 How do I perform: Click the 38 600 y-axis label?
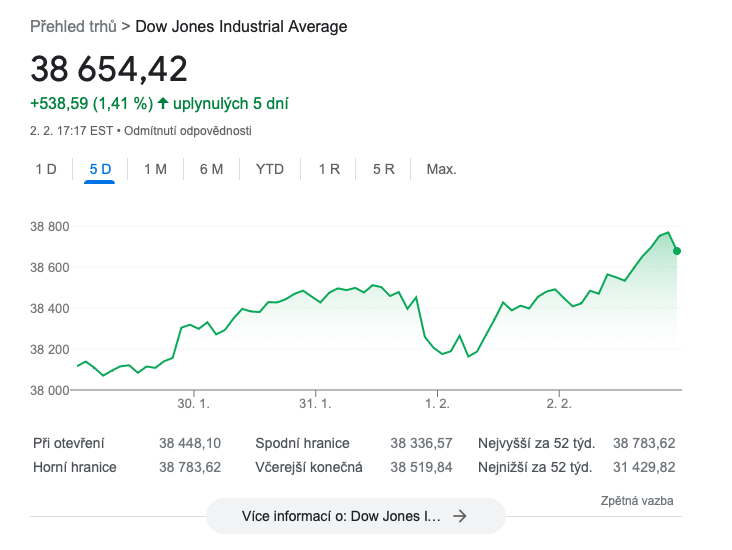49,268
